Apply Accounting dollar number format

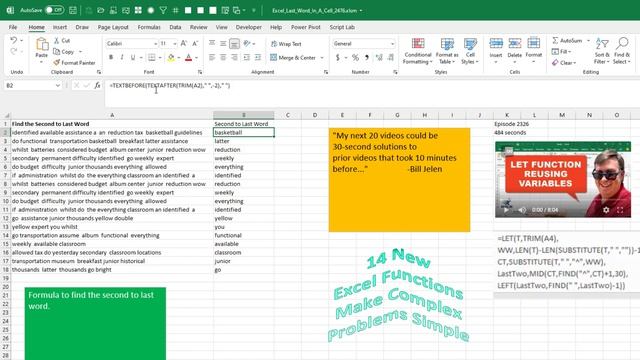[x=338, y=58]
